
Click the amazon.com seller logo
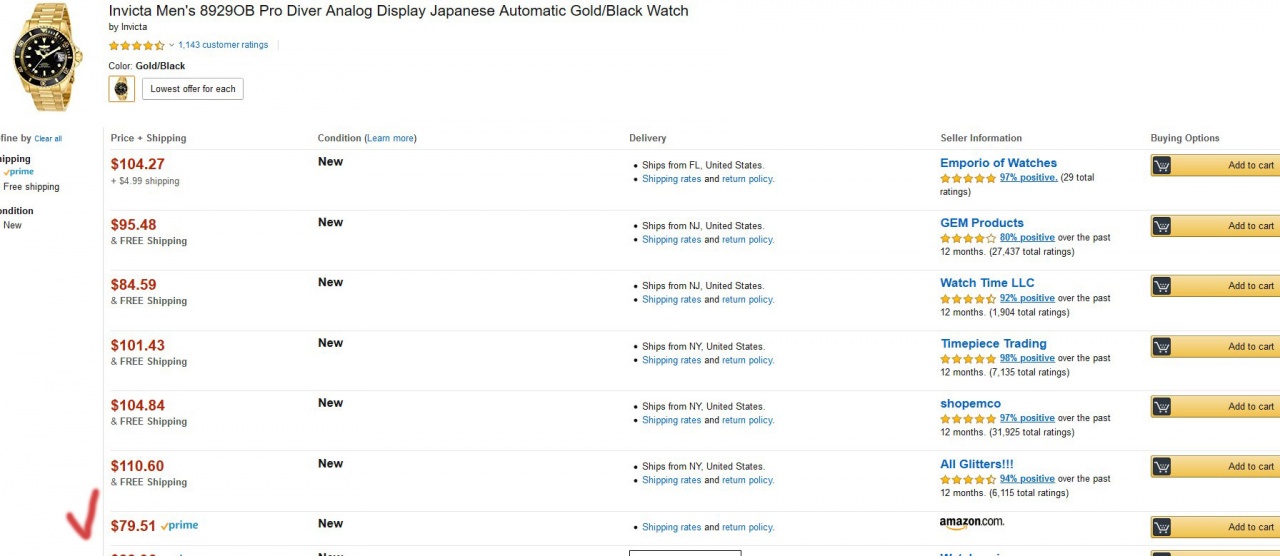click(971, 523)
